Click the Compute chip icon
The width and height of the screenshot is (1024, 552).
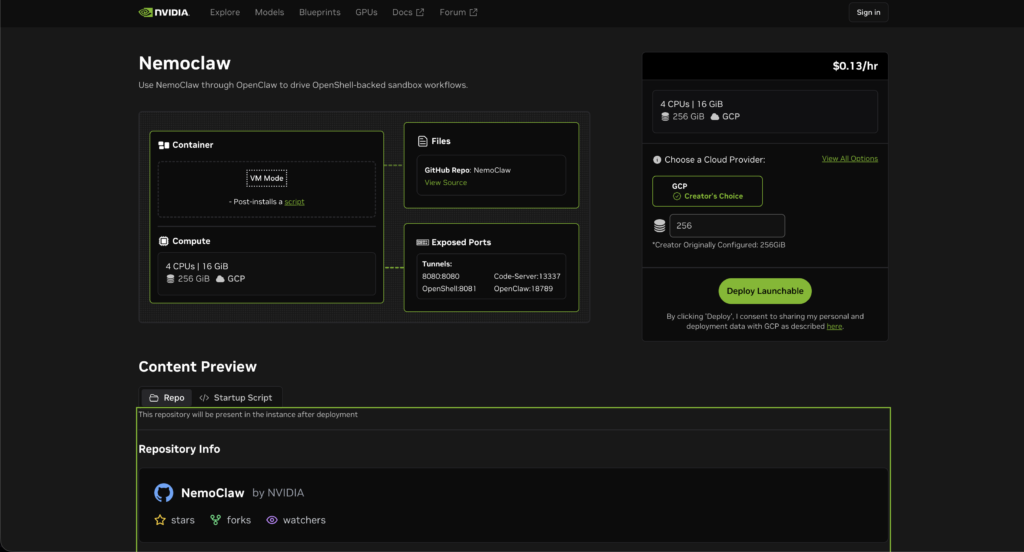[x=164, y=241]
